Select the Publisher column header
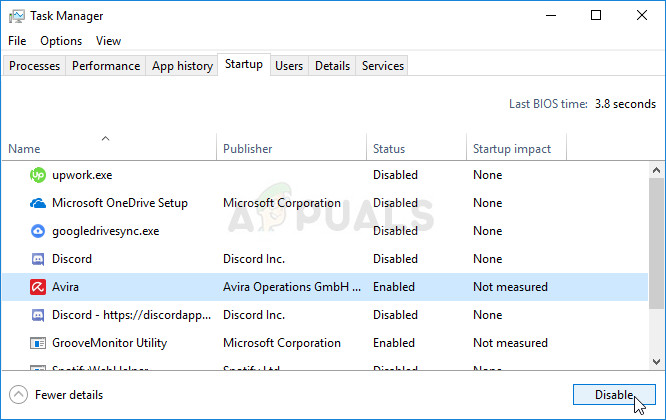This screenshot has height=420, width=666. coord(247,149)
